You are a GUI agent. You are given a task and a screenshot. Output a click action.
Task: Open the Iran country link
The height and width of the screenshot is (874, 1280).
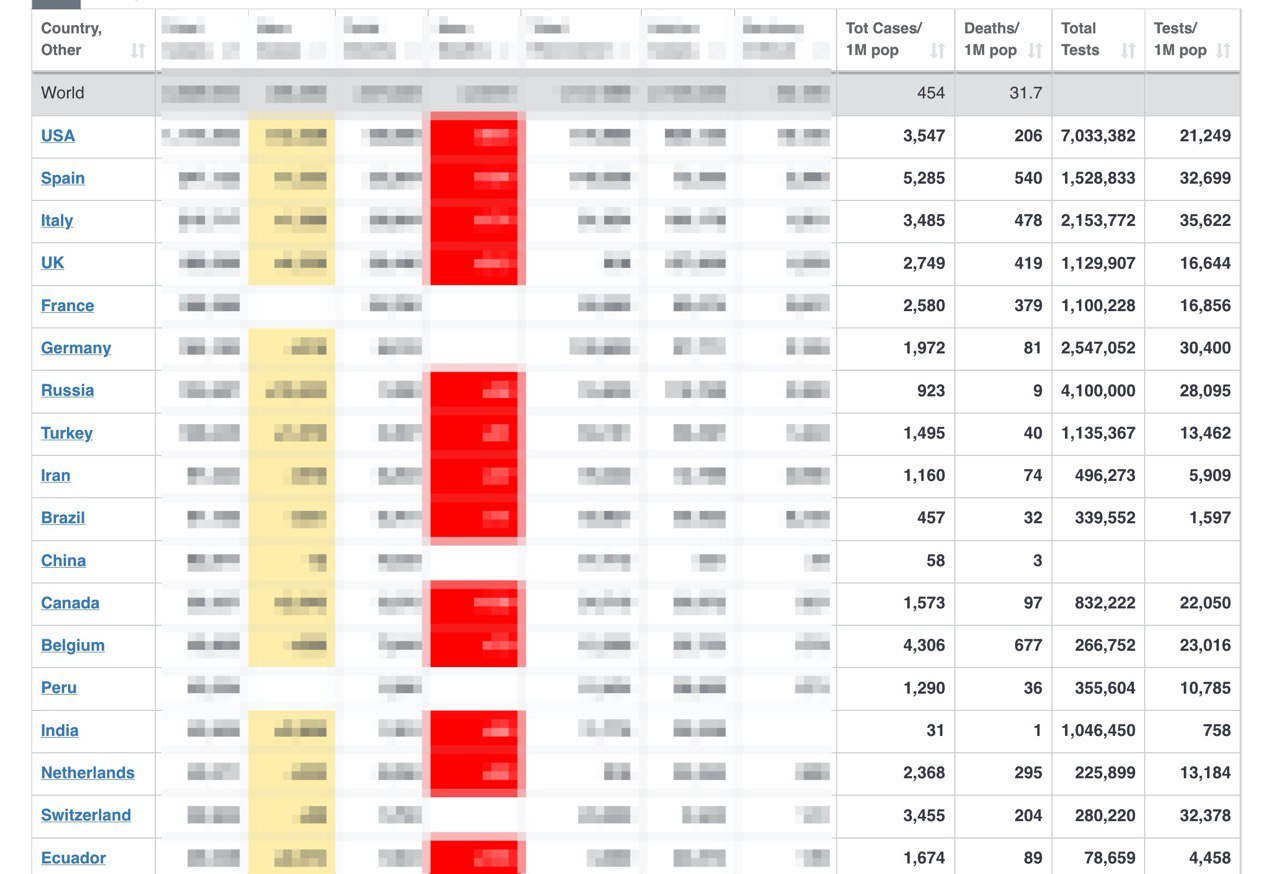[x=56, y=476]
